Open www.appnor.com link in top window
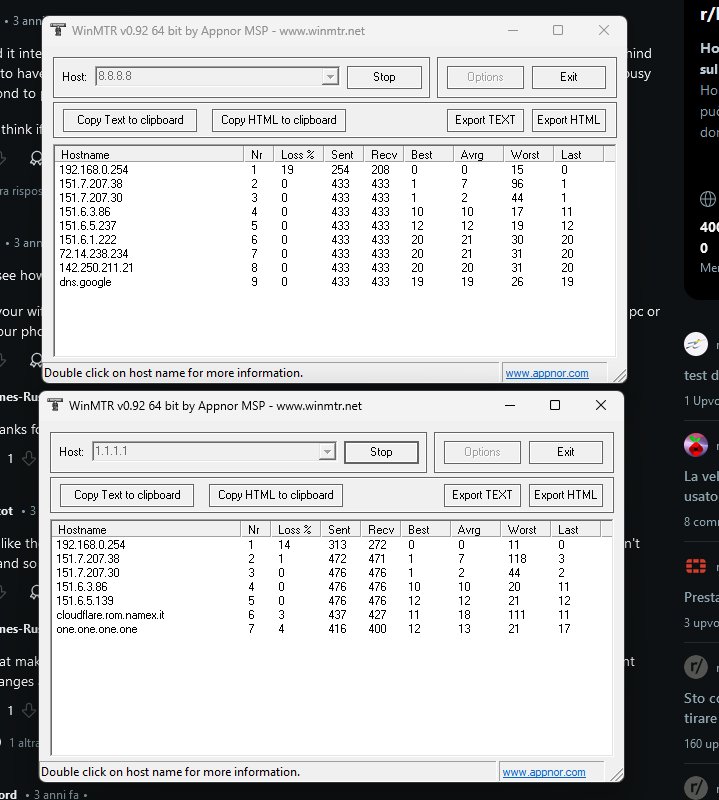This screenshot has width=719, height=800. [x=547, y=373]
